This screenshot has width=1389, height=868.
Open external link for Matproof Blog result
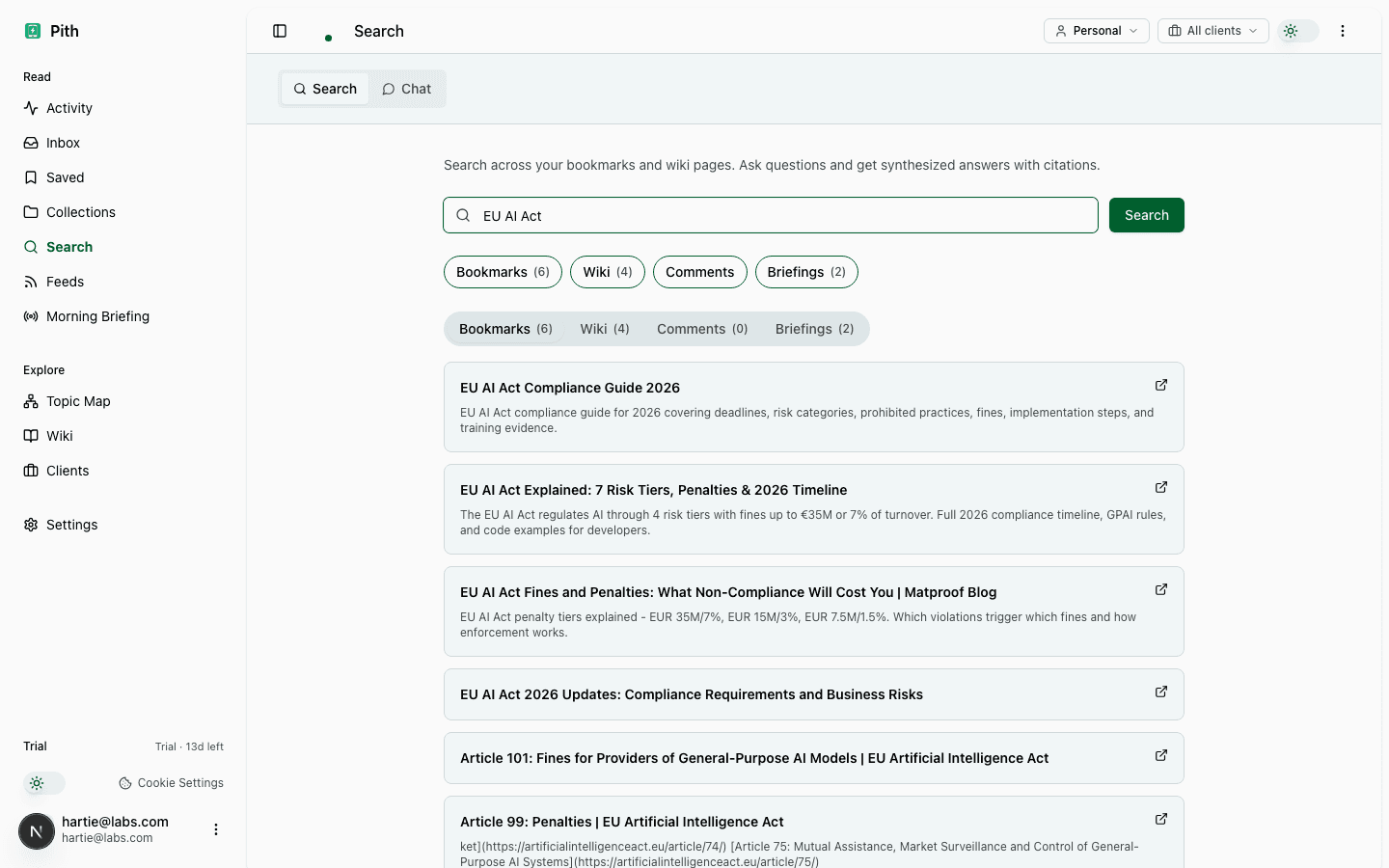coord(1161,589)
